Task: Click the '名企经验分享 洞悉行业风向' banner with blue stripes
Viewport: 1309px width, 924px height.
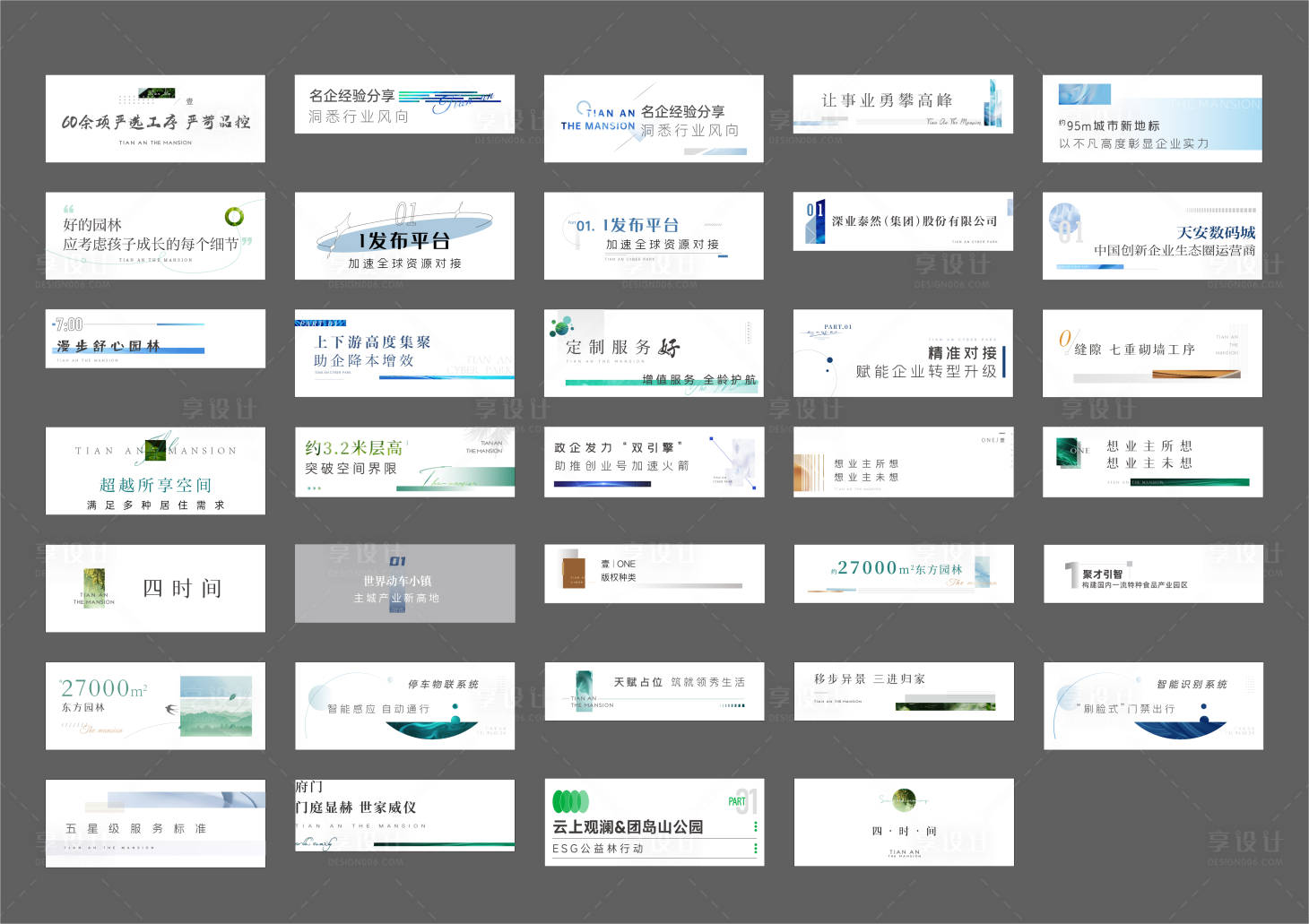Action: coord(404,104)
